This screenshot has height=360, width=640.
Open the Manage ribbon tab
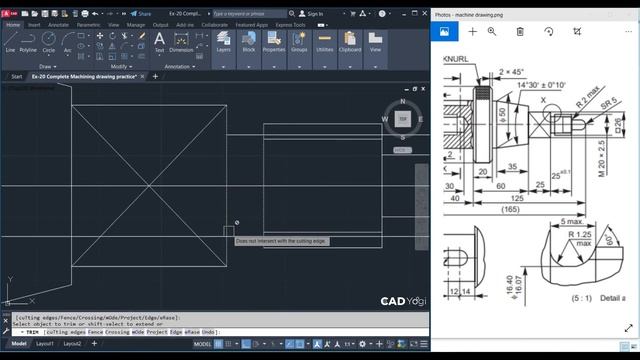[x=136, y=25]
